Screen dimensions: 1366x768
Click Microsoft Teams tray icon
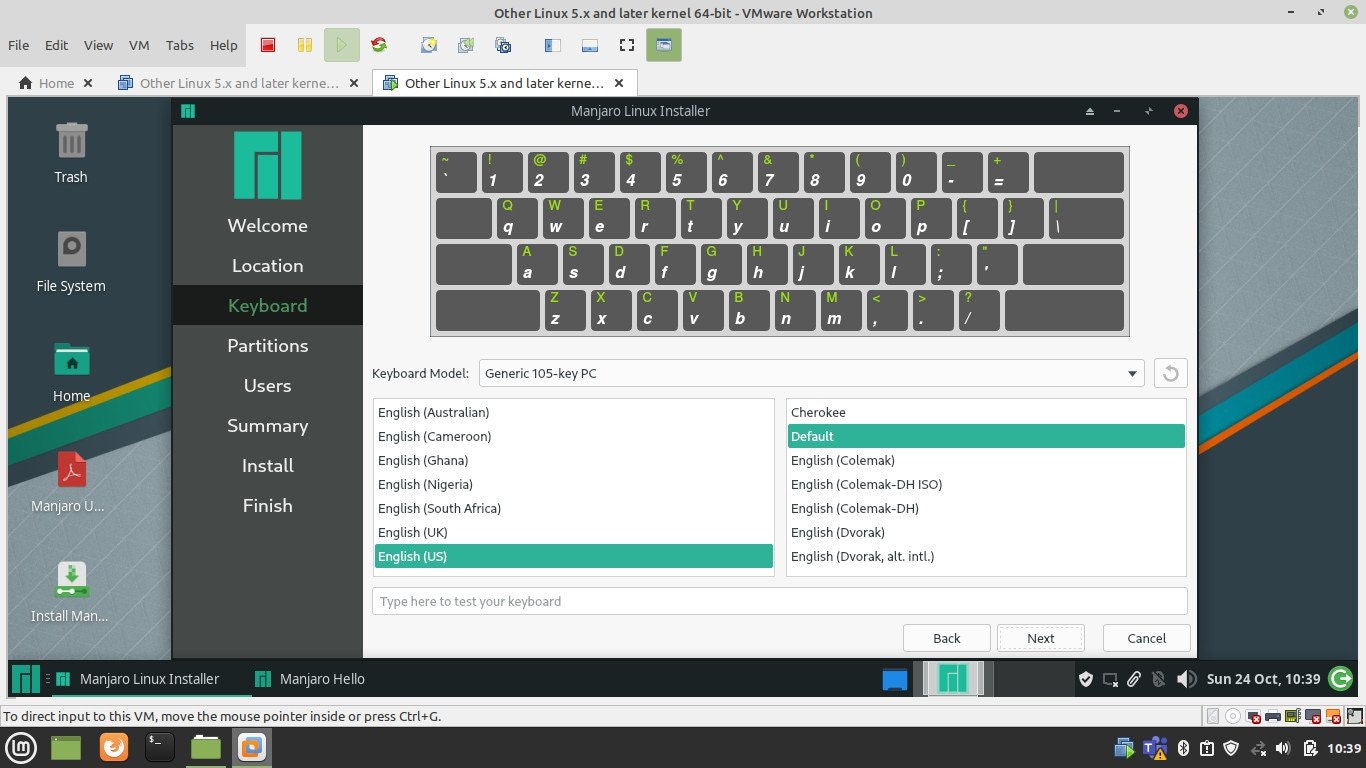click(x=1155, y=747)
